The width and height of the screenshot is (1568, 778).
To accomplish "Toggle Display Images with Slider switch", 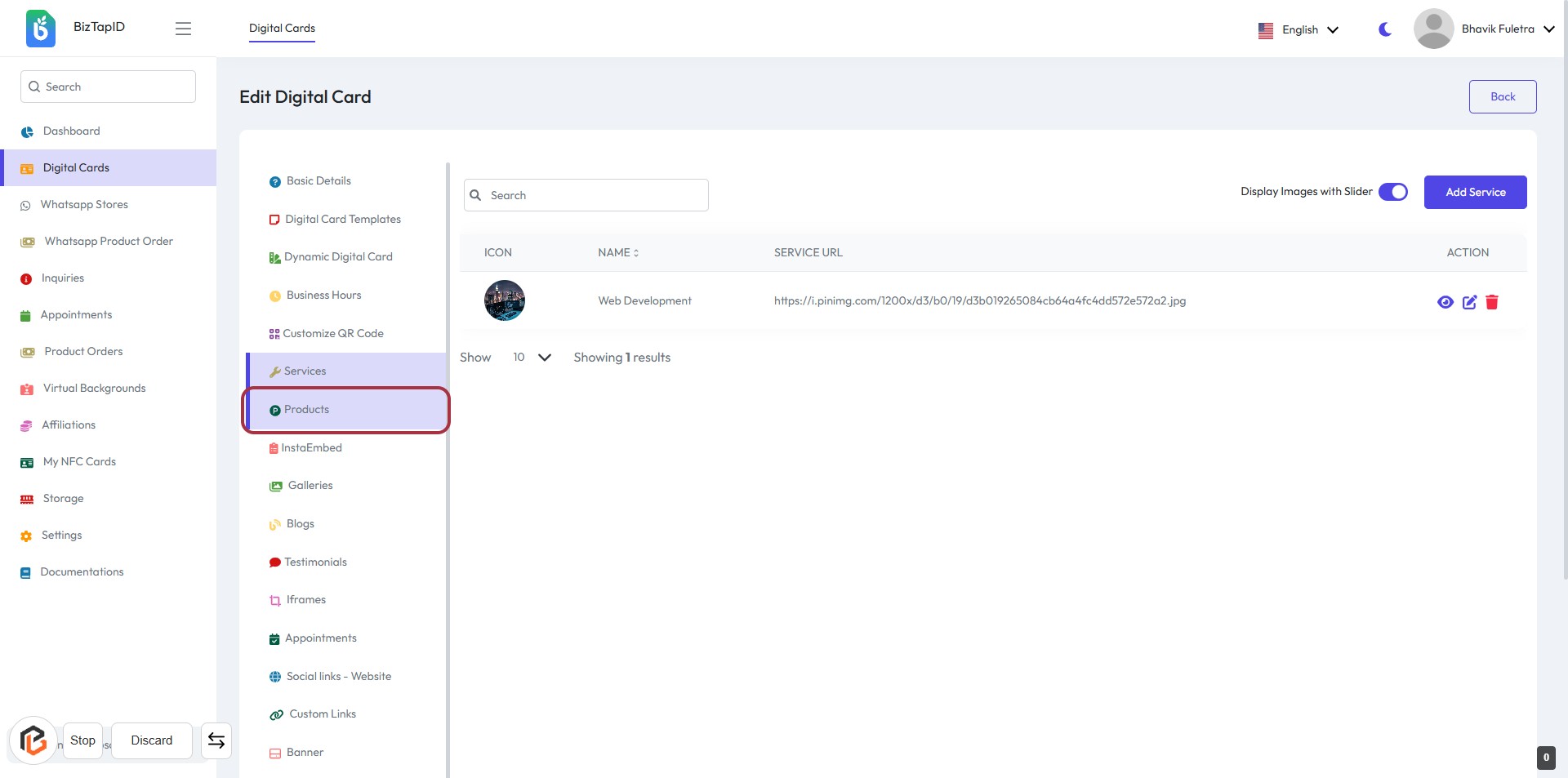I will point(1393,192).
